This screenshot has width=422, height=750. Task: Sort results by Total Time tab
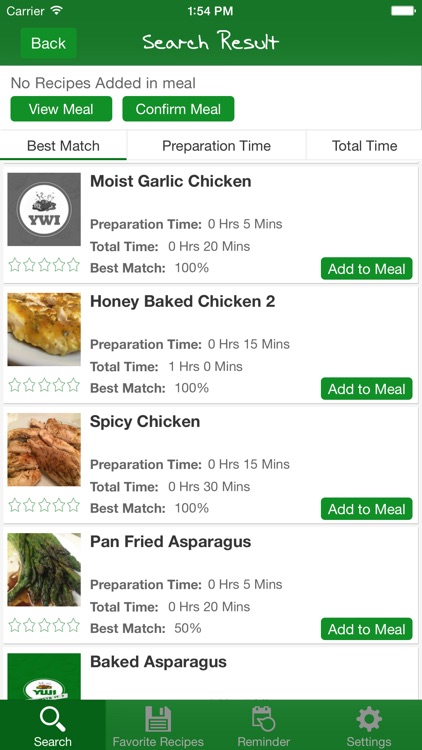click(365, 145)
